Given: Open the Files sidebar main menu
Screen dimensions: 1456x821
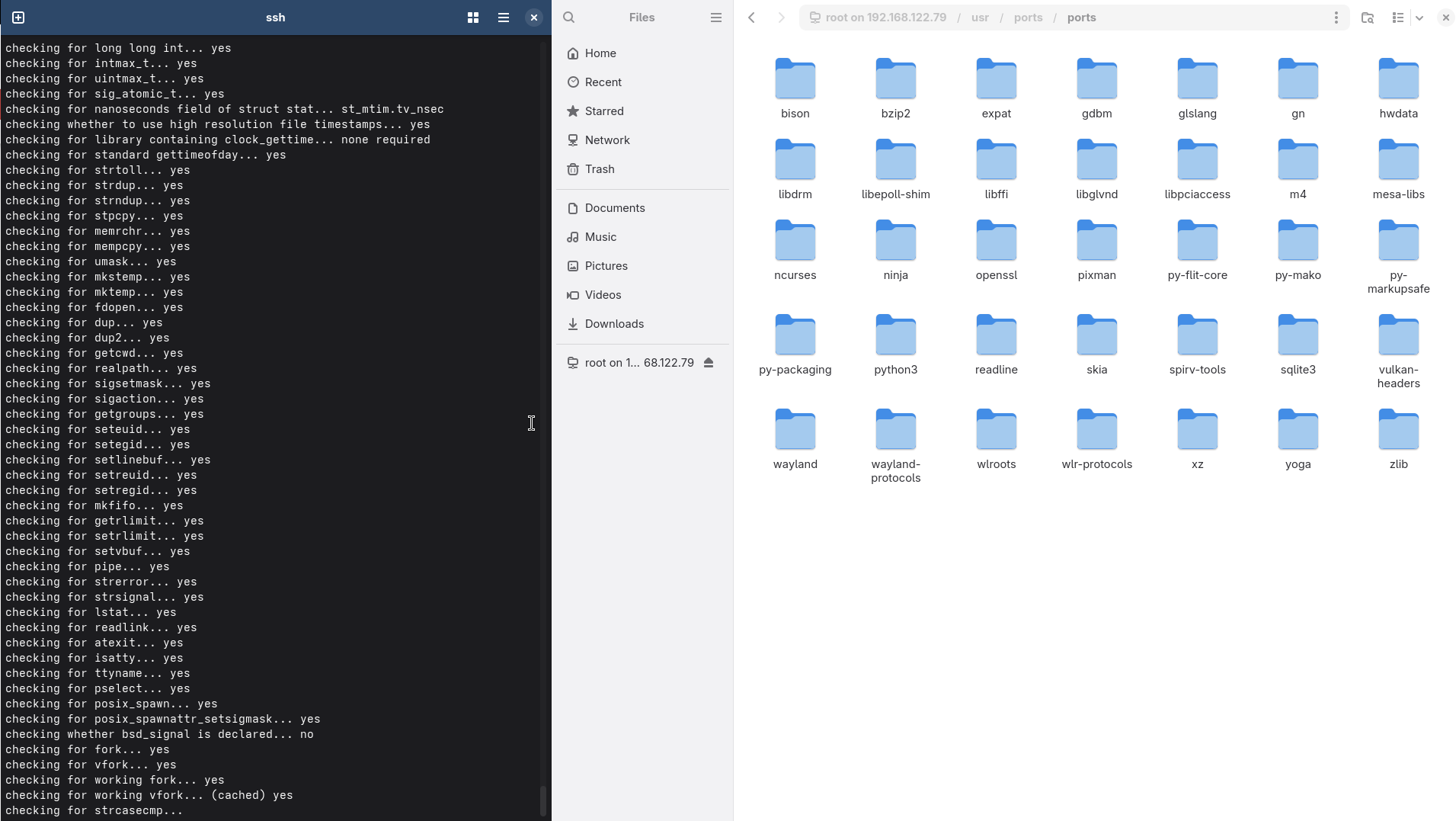Looking at the screenshot, I should click(x=715, y=18).
